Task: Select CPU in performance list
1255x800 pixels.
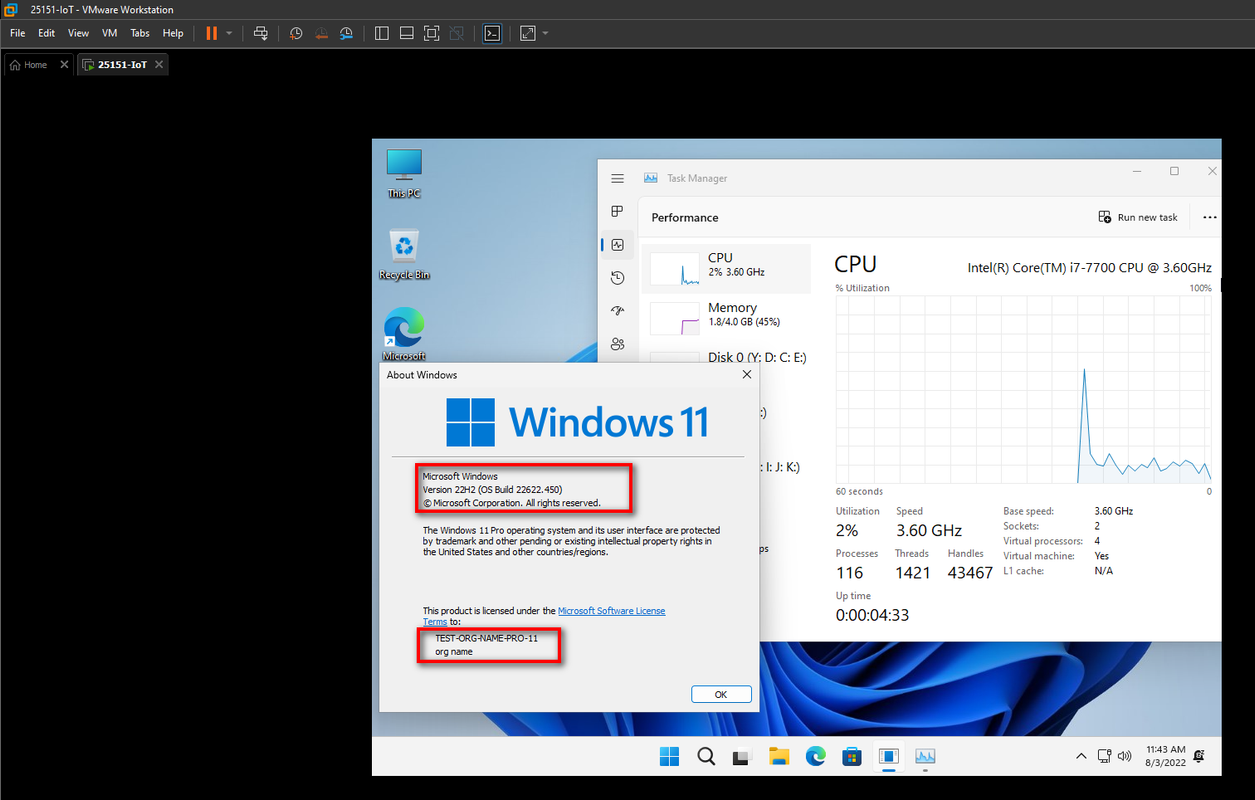Action: tap(726, 268)
